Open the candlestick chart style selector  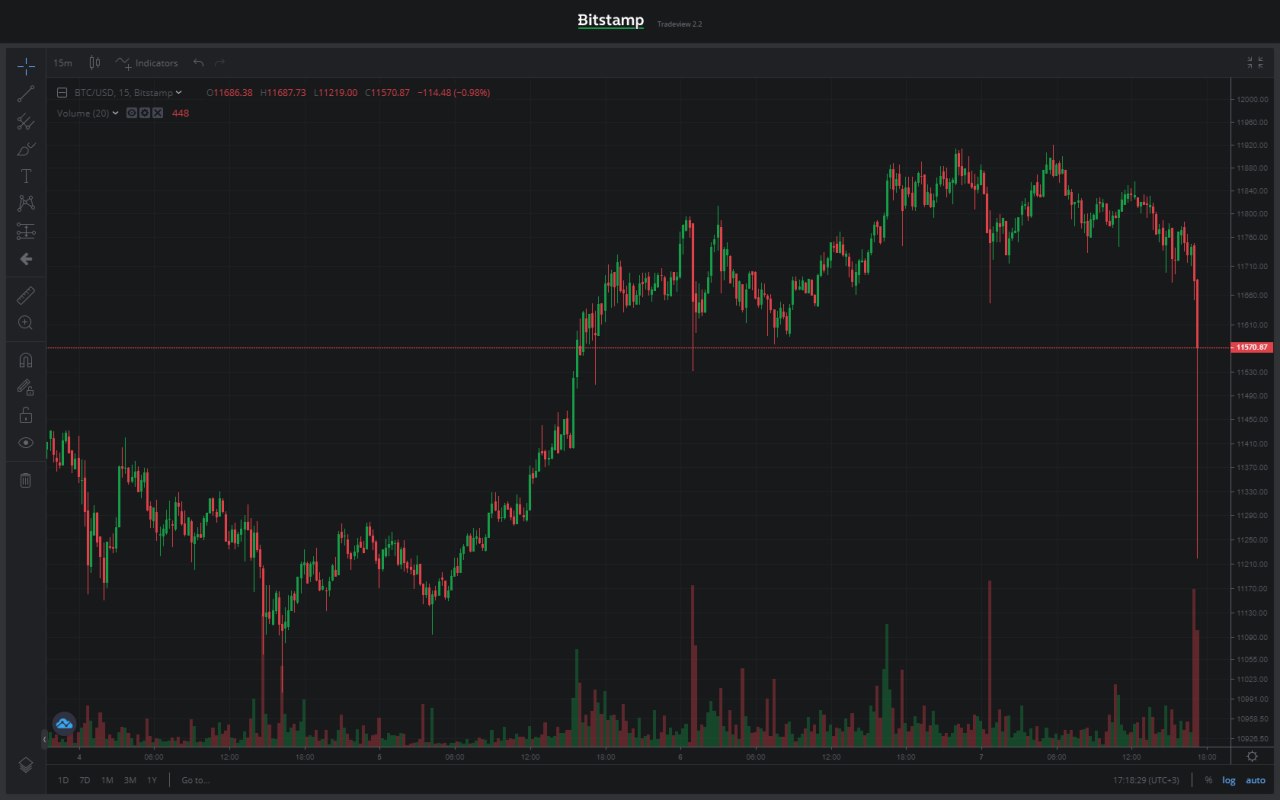click(x=95, y=63)
